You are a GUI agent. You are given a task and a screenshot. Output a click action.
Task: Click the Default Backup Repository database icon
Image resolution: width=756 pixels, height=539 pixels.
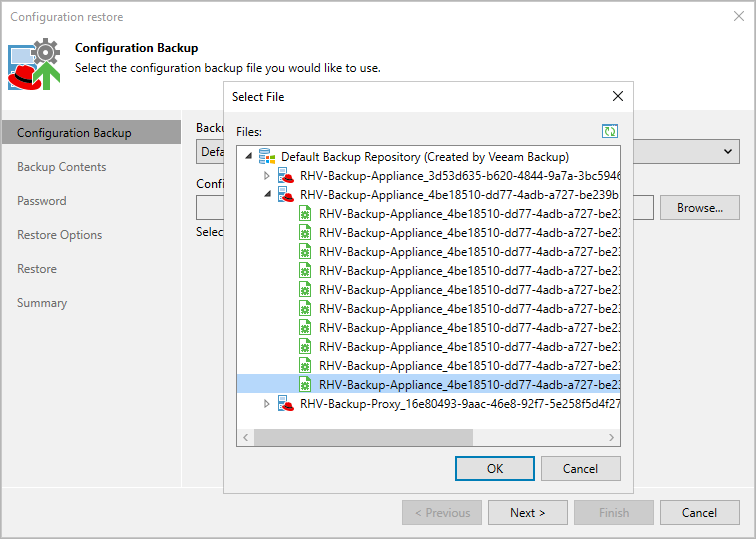point(267,157)
